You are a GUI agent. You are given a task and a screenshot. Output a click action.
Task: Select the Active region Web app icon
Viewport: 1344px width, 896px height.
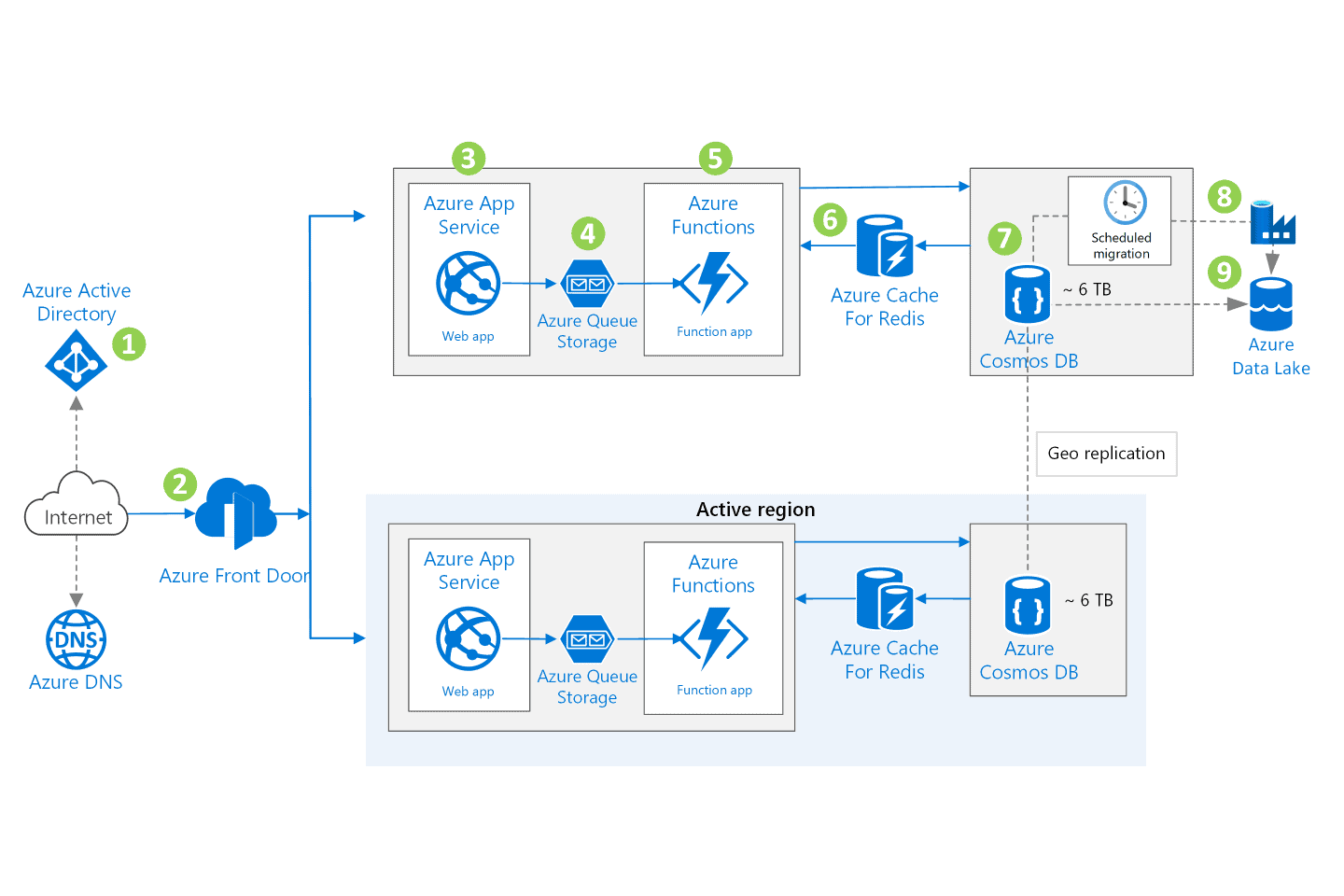pyautogui.click(x=469, y=639)
